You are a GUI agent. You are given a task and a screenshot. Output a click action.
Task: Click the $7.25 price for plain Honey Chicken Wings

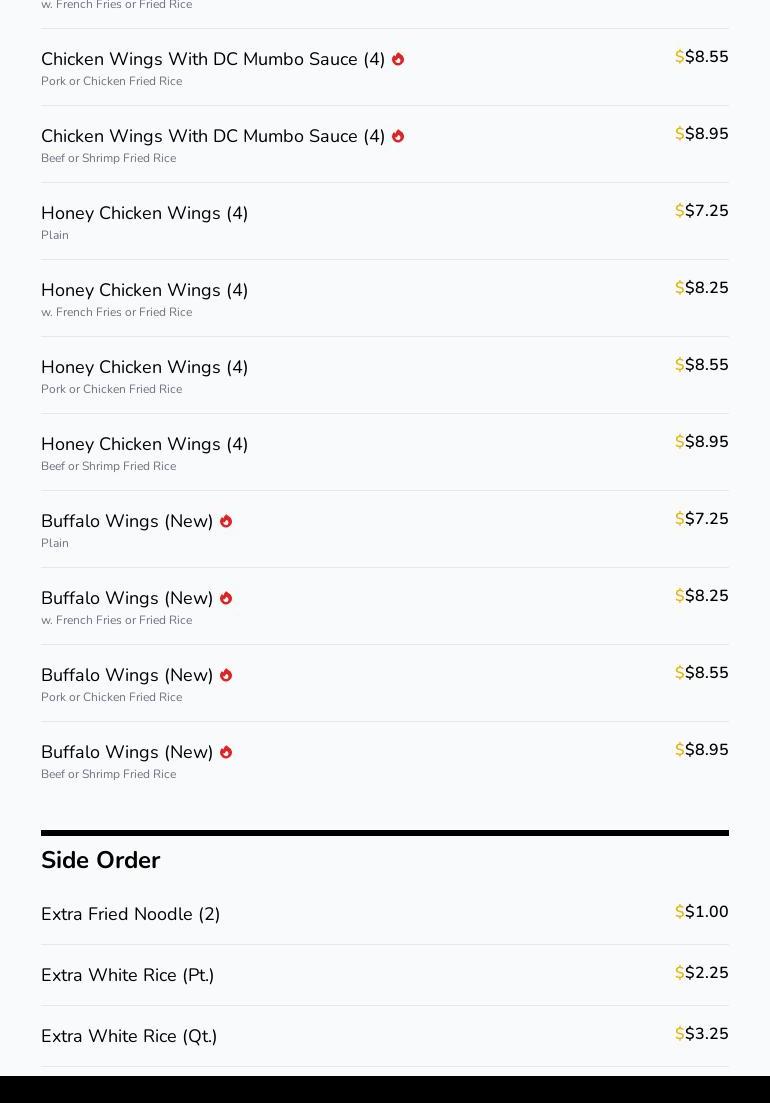[x=702, y=211]
